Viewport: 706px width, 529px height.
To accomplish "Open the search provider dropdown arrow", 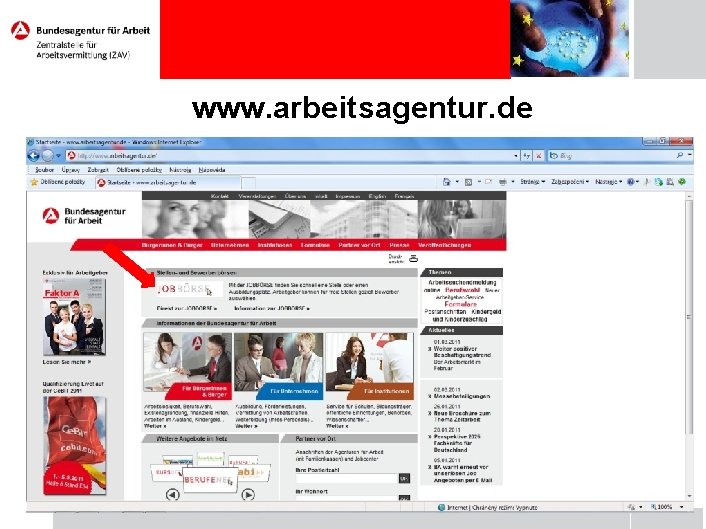I will click(x=690, y=155).
